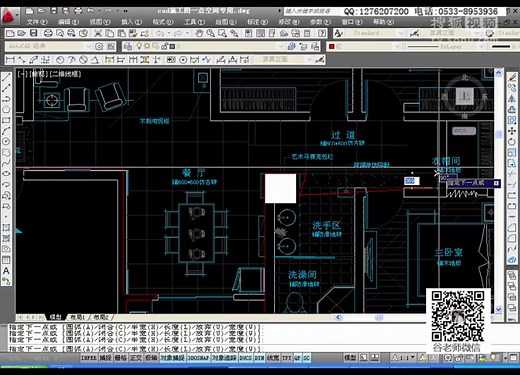Select the Spline draw tool

[6, 163]
